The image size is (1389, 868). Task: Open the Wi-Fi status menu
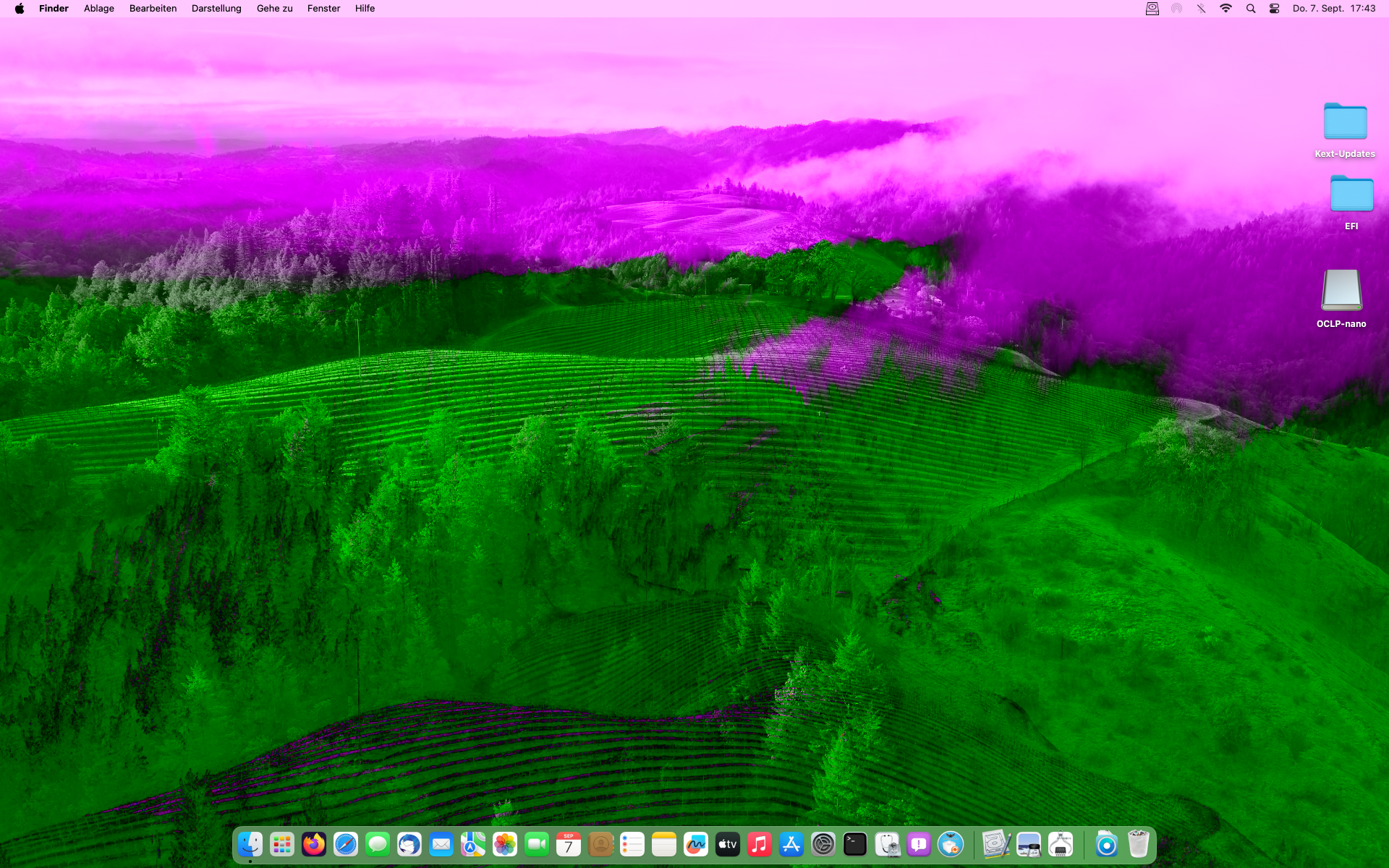point(1226,9)
